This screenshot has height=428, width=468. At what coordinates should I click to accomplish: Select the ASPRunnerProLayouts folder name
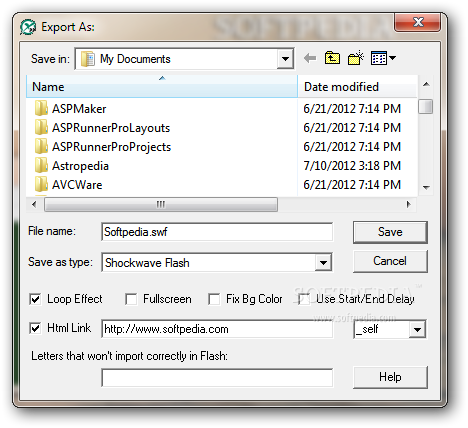click(x=111, y=128)
